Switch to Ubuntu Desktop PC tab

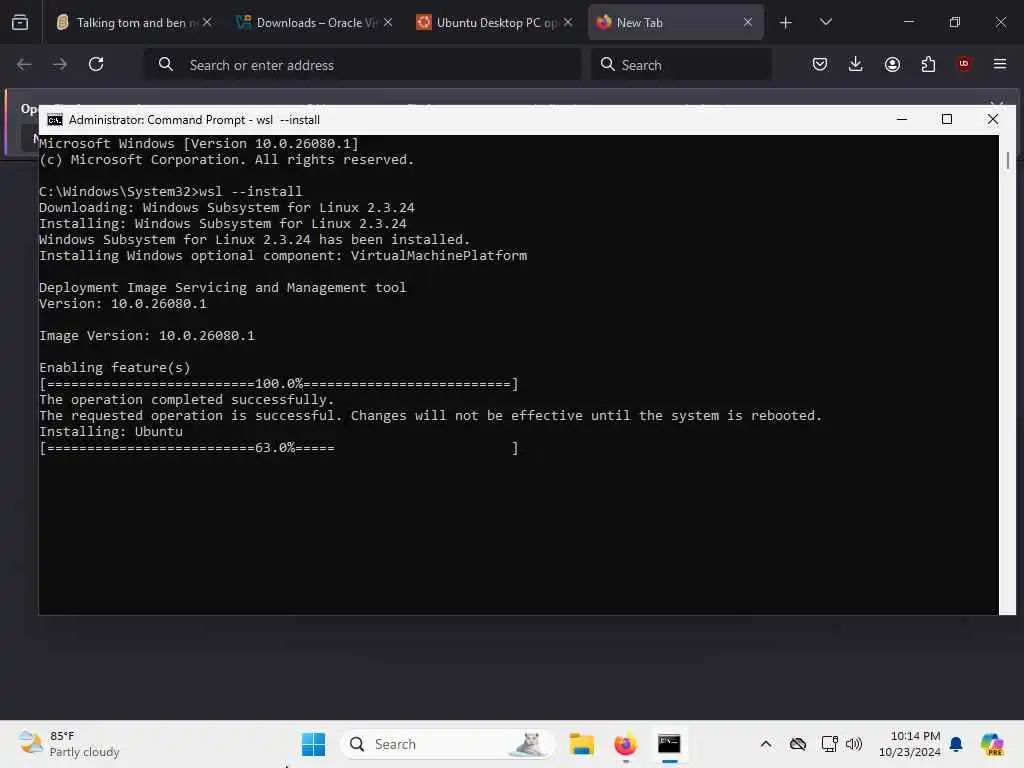(494, 23)
